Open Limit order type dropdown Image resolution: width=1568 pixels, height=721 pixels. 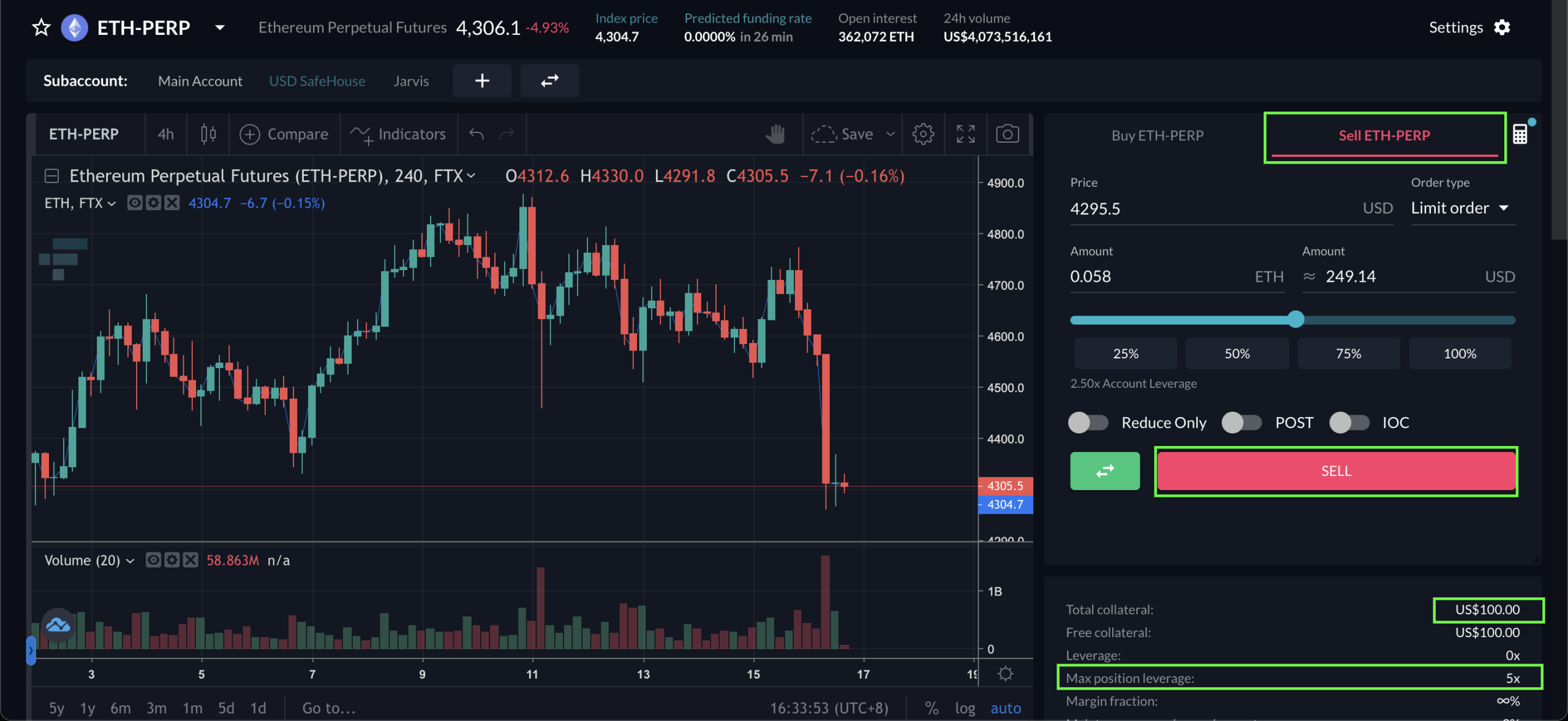pyautogui.click(x=1463, y=208)
